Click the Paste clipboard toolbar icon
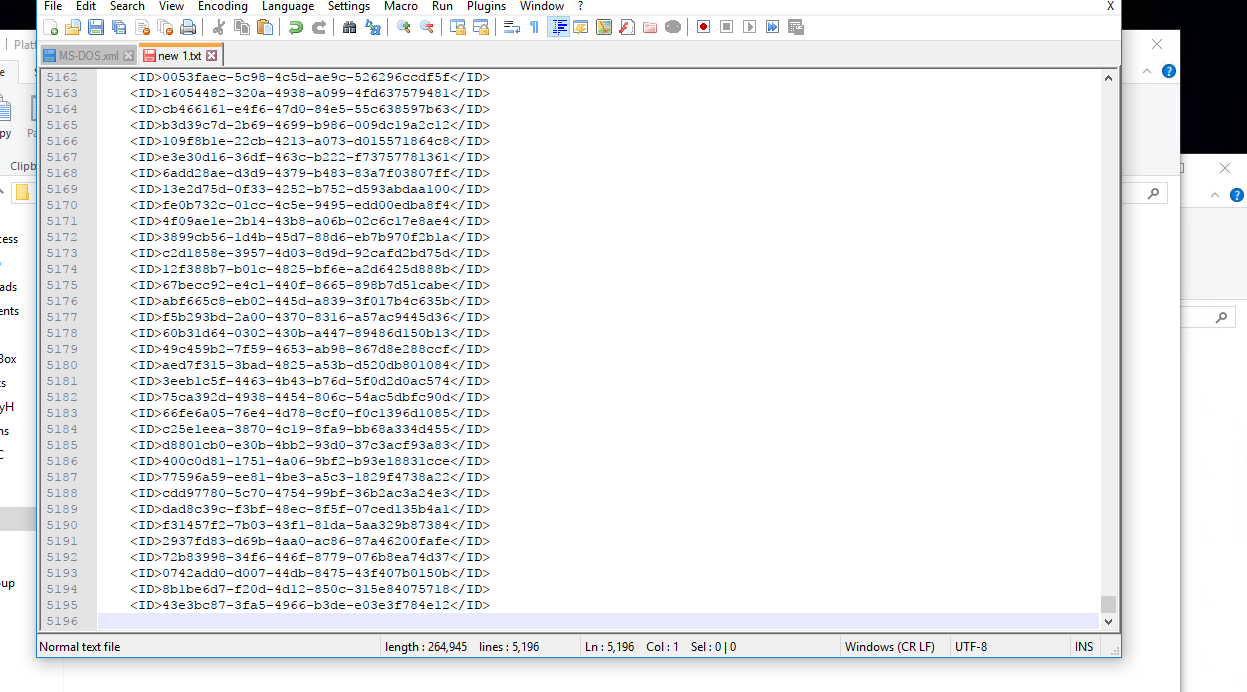This screenshot has height=692, width=1247. [265, 27]
